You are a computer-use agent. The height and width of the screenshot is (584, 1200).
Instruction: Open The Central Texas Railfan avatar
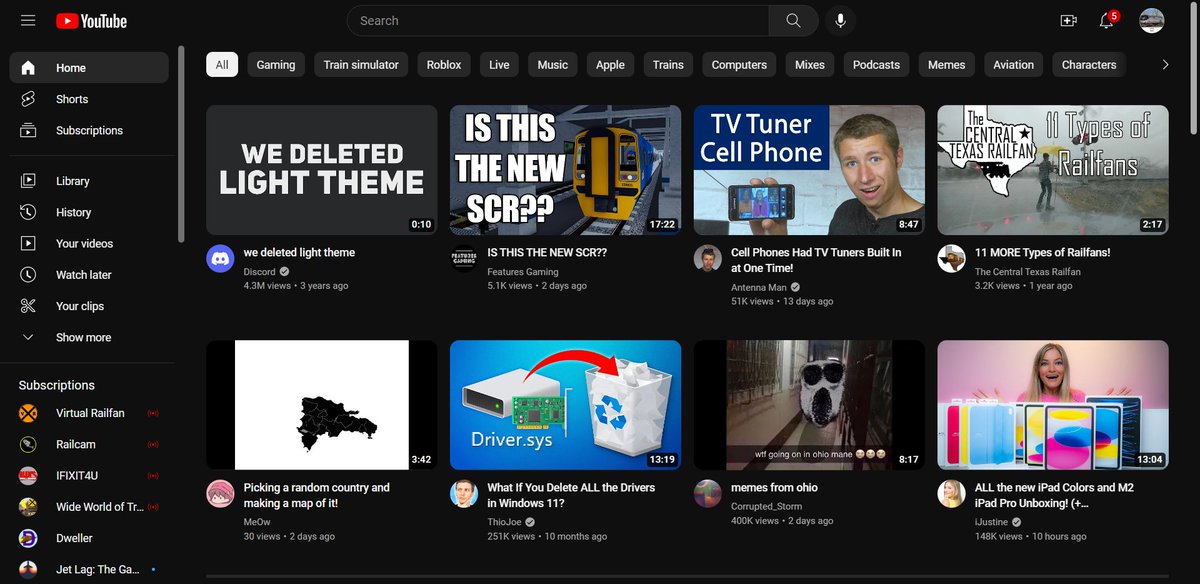pyautogui.click(x=951, y=259)
